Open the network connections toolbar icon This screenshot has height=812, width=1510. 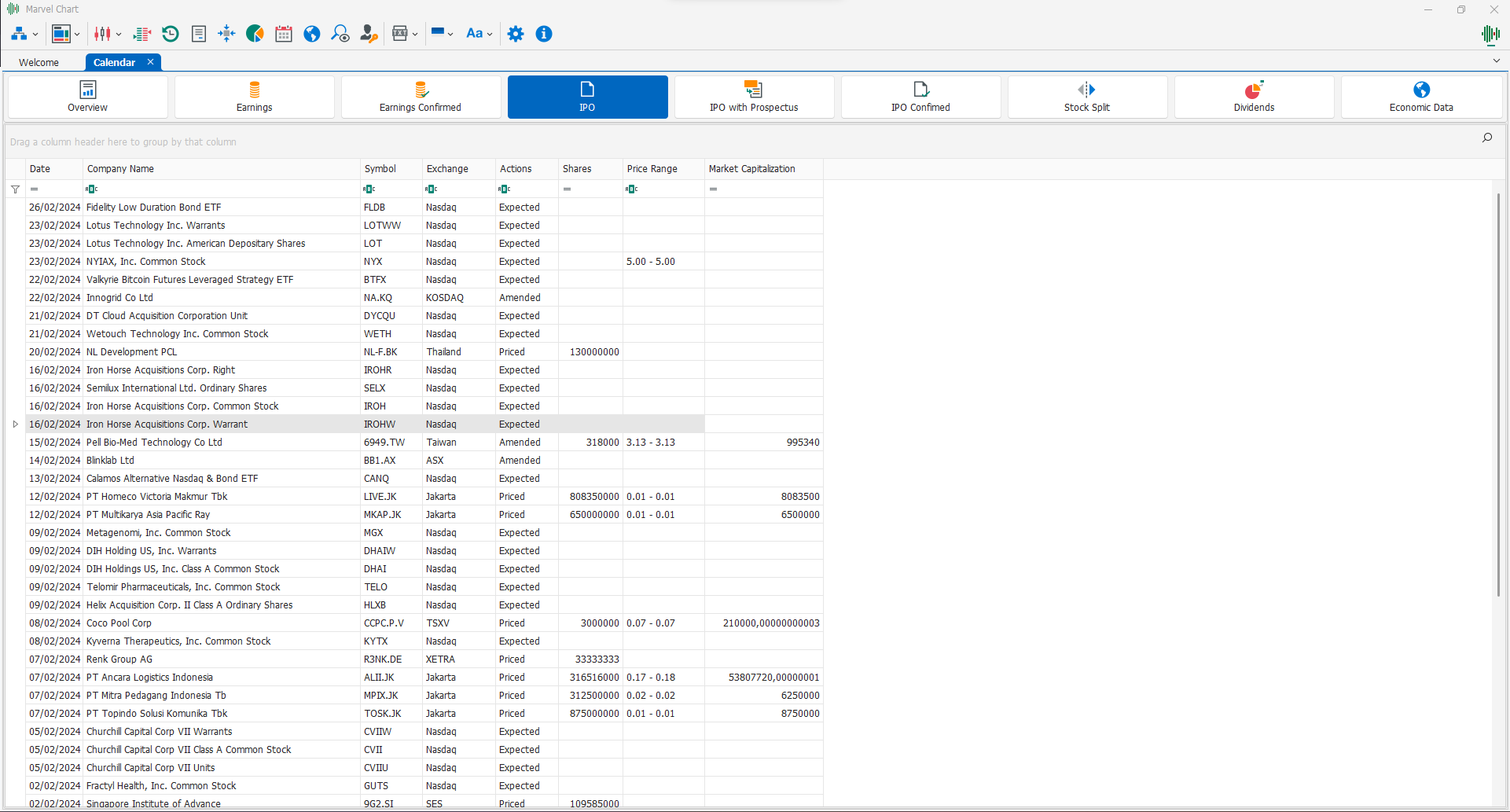pos(19,34)
